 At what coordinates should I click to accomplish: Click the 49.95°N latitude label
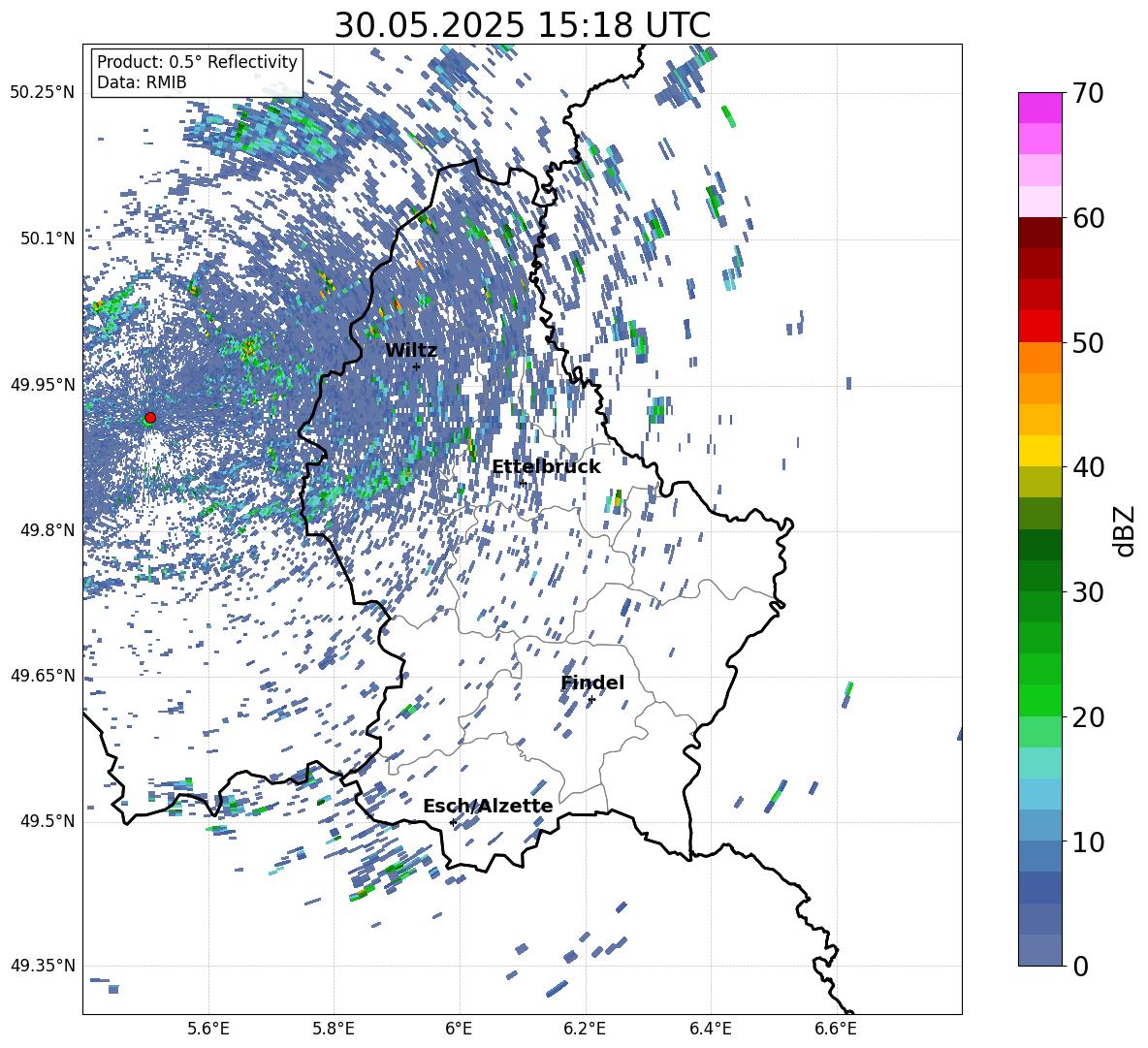43,384
